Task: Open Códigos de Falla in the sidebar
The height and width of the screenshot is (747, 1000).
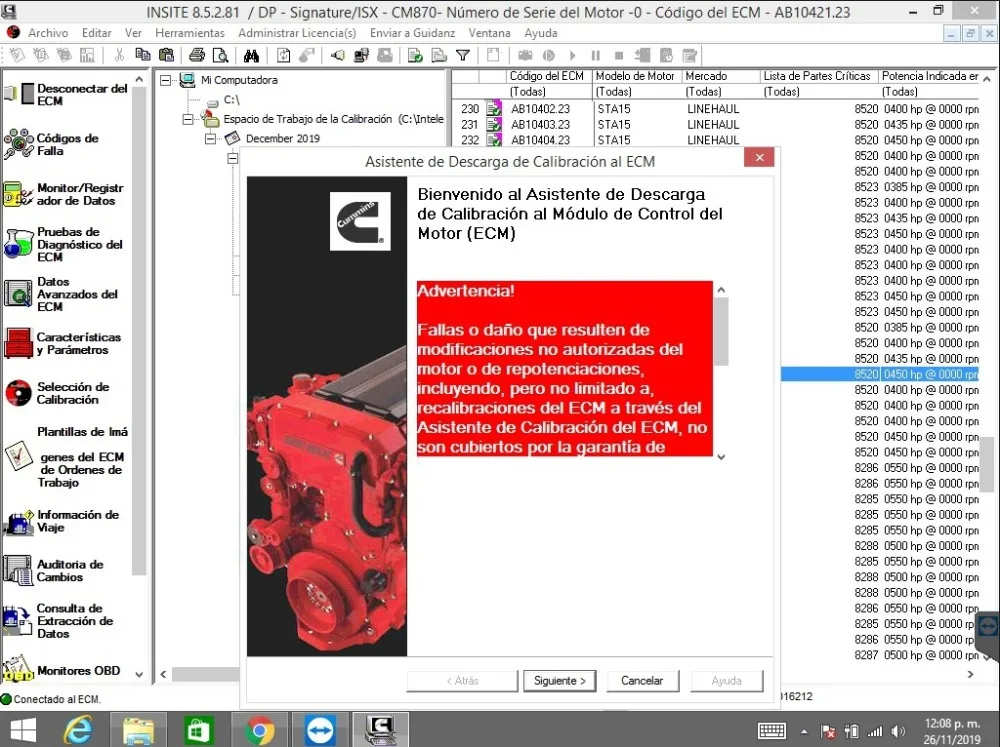Action: [52, 144]
